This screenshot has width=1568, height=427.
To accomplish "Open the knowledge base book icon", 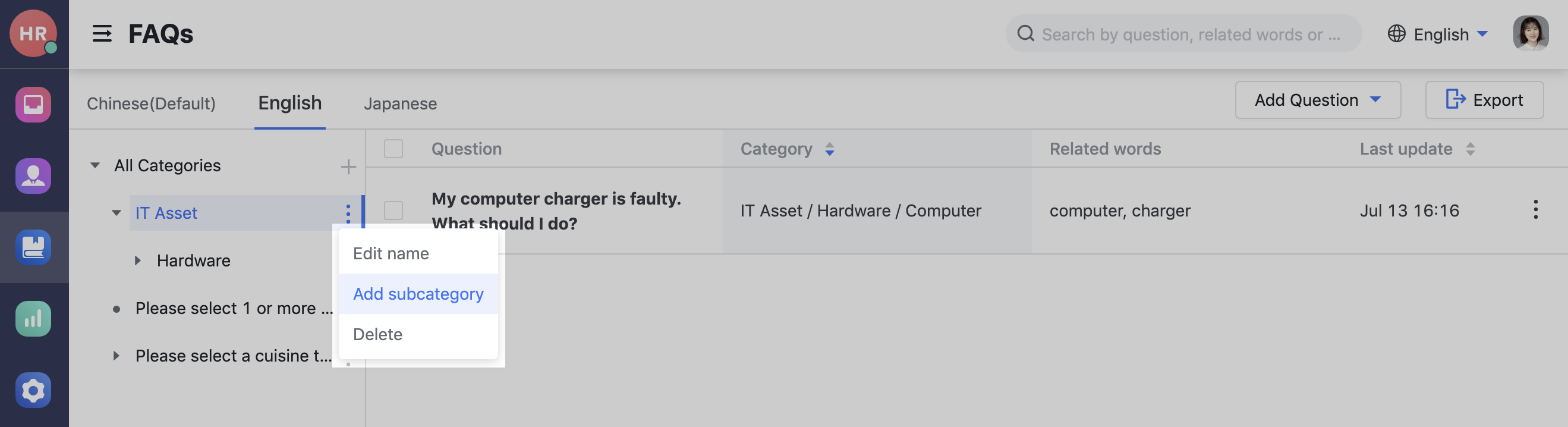I will point(33,247).
